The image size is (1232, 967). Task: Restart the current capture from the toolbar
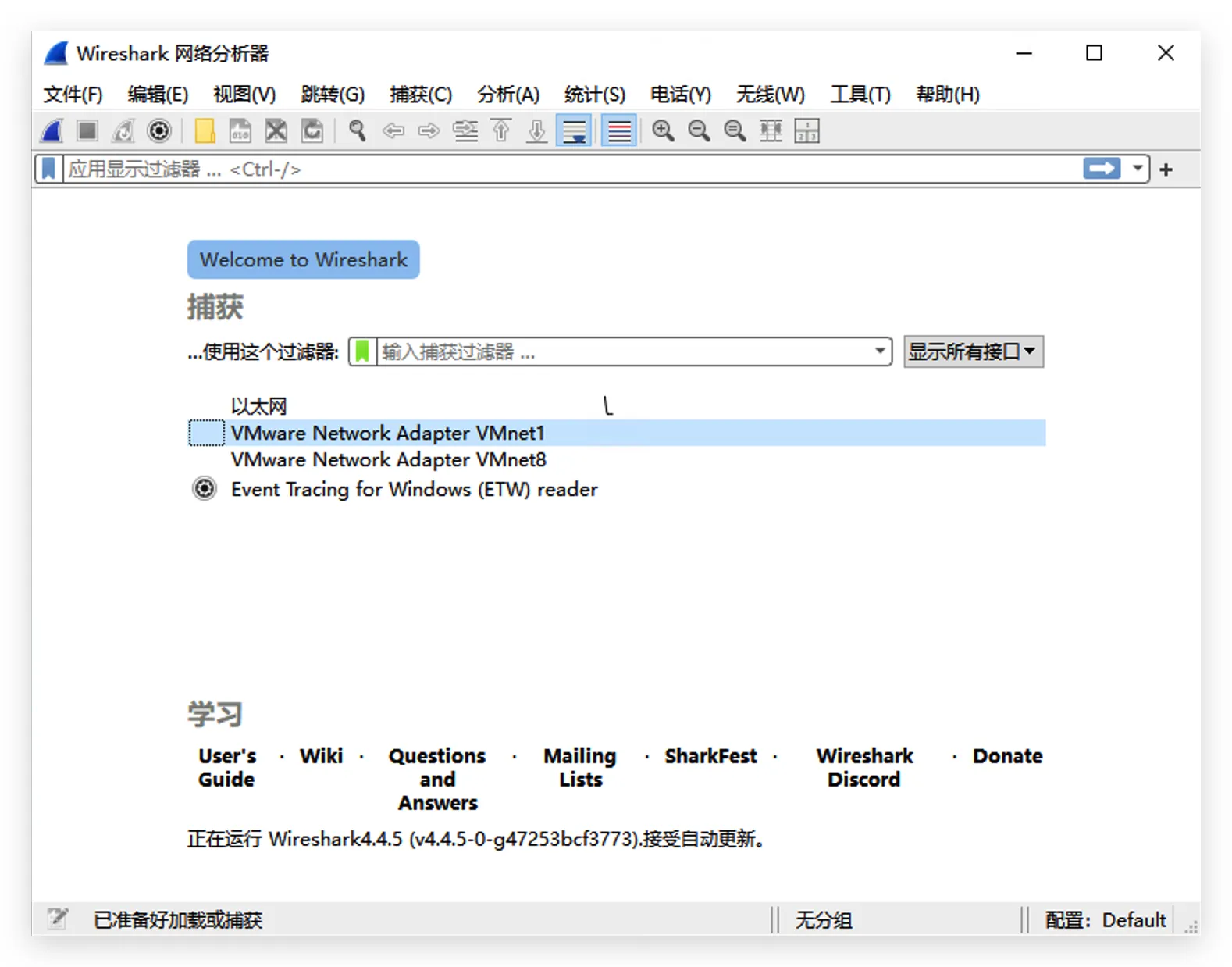click(123, 130)
